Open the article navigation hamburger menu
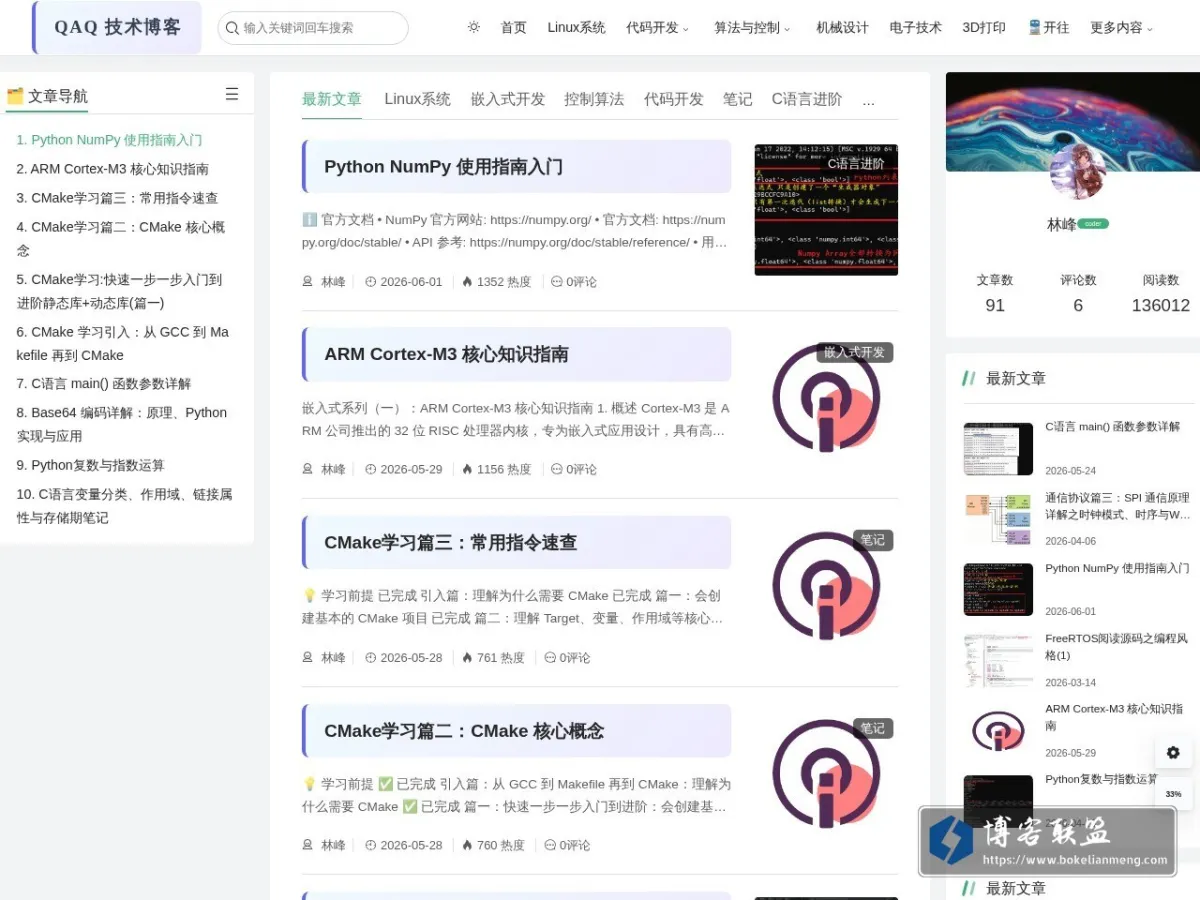The height and width of the screenshot is (900, 1200). tap(232, 94)
